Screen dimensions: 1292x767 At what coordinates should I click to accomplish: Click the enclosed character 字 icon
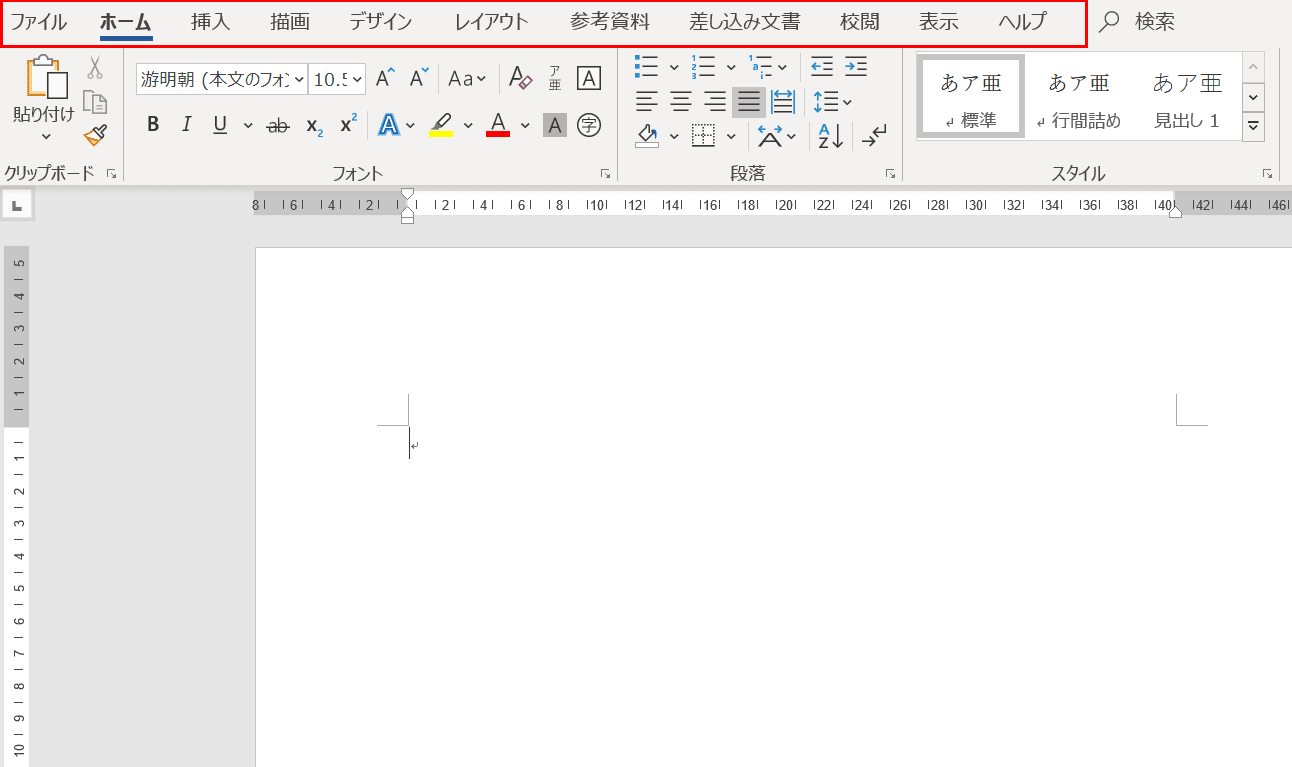click(589, 125)
